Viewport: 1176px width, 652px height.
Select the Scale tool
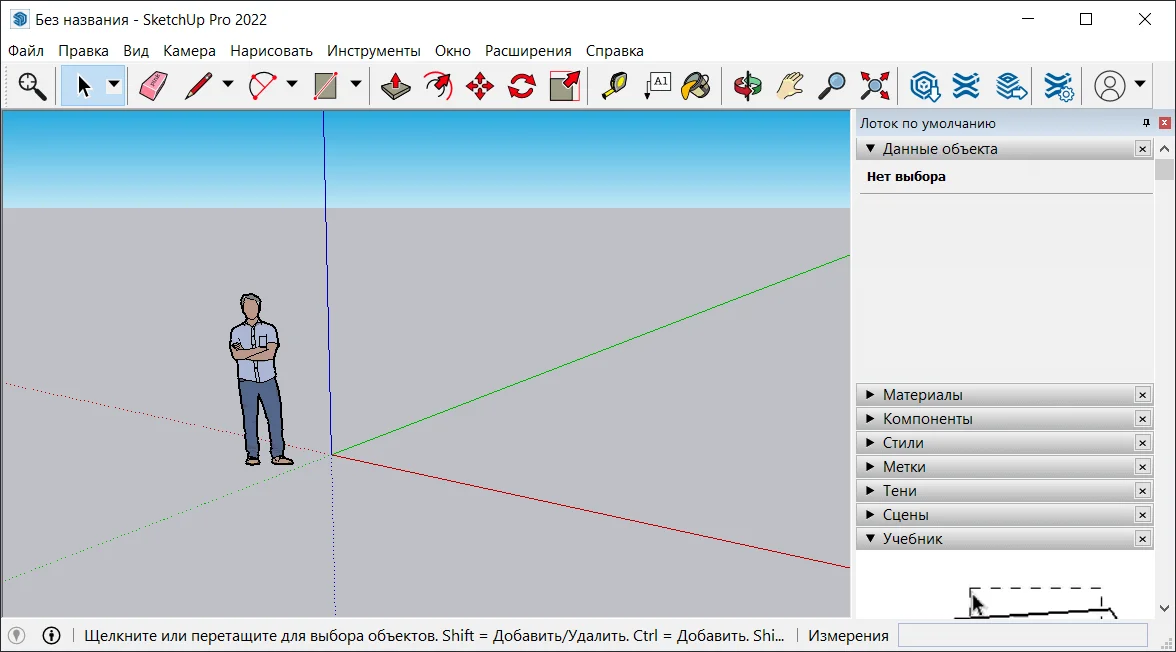point(565,86)
